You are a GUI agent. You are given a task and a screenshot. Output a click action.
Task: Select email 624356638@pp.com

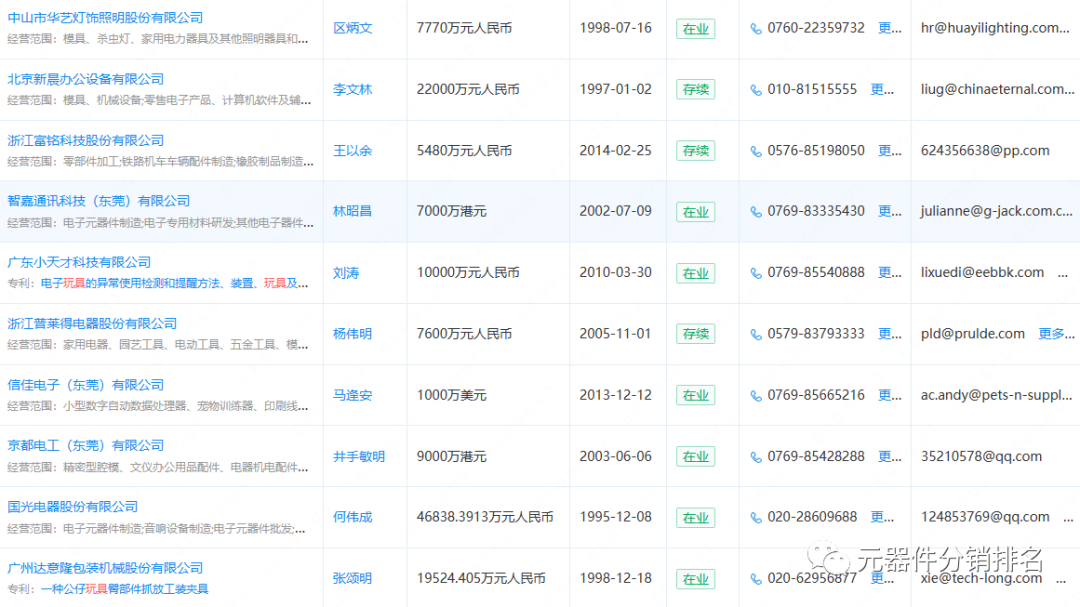coord(985,151)
